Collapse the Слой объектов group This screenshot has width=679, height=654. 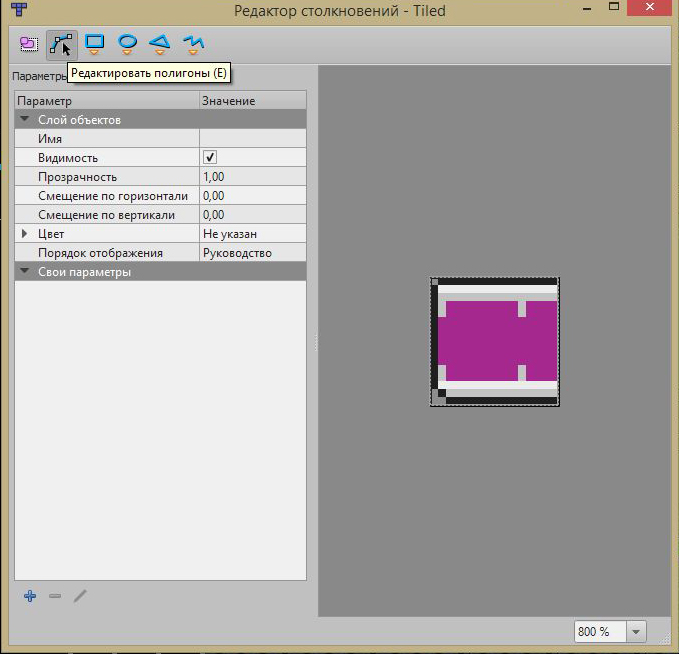[x=25, y=119]
